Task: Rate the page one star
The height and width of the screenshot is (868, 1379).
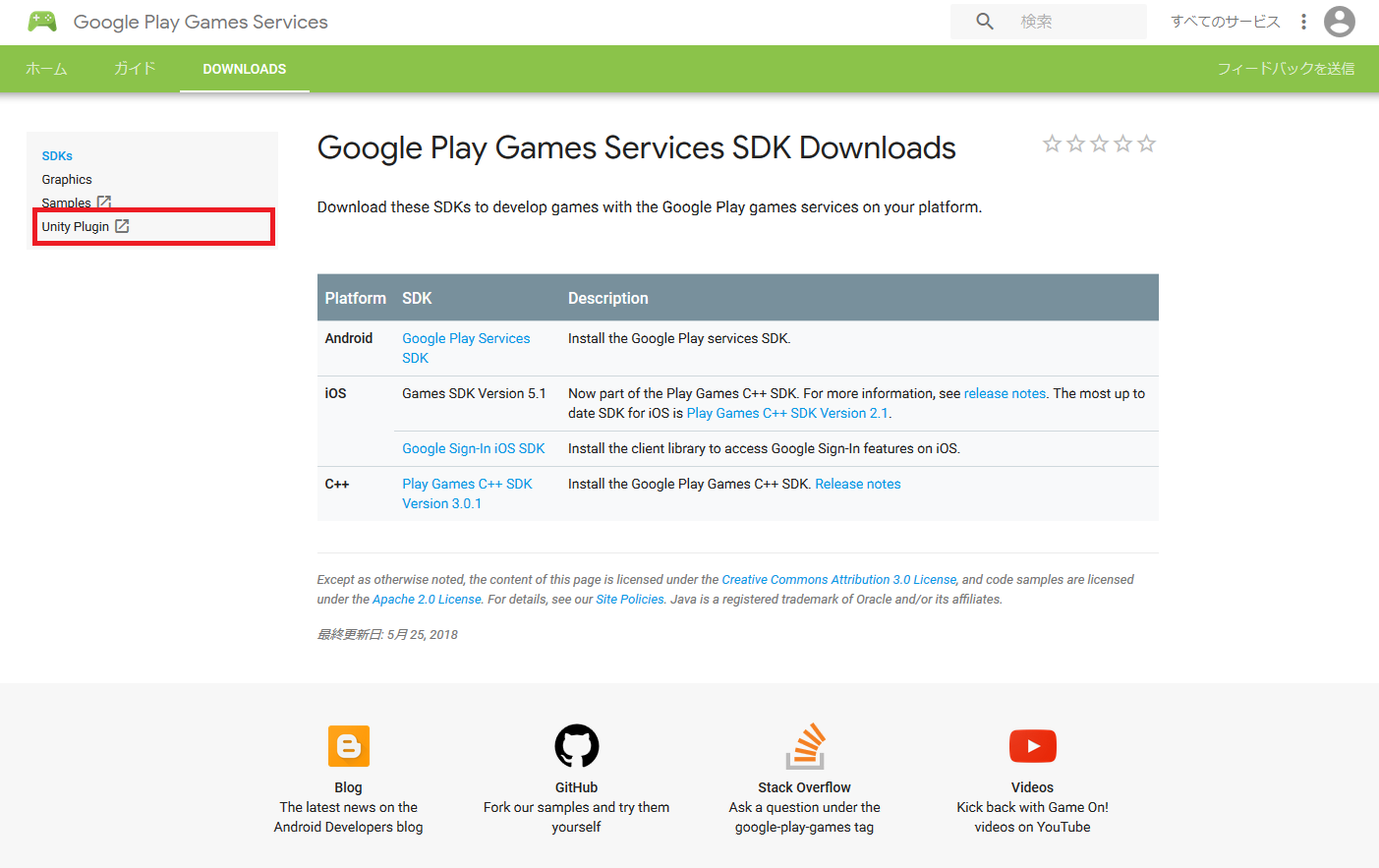Action: (x=1052, y=144)
